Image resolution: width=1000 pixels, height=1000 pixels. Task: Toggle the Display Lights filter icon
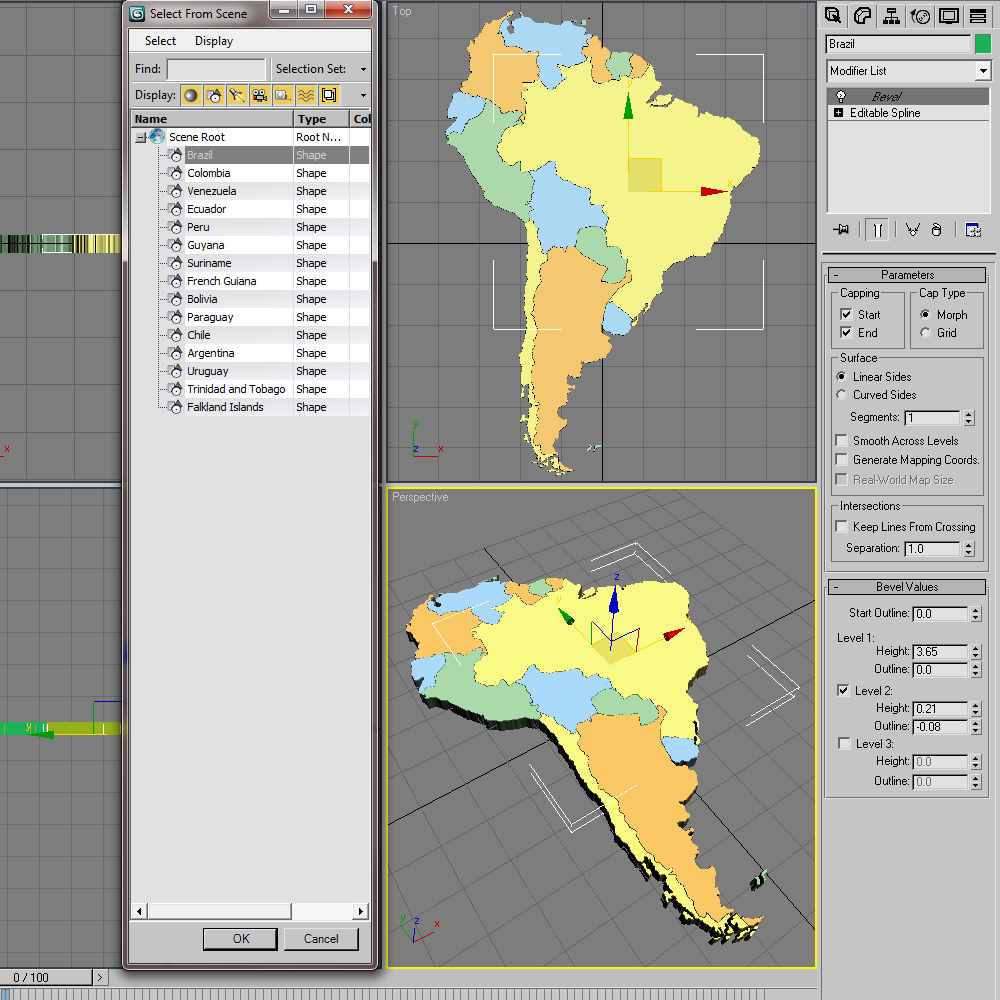pos(237,94)
